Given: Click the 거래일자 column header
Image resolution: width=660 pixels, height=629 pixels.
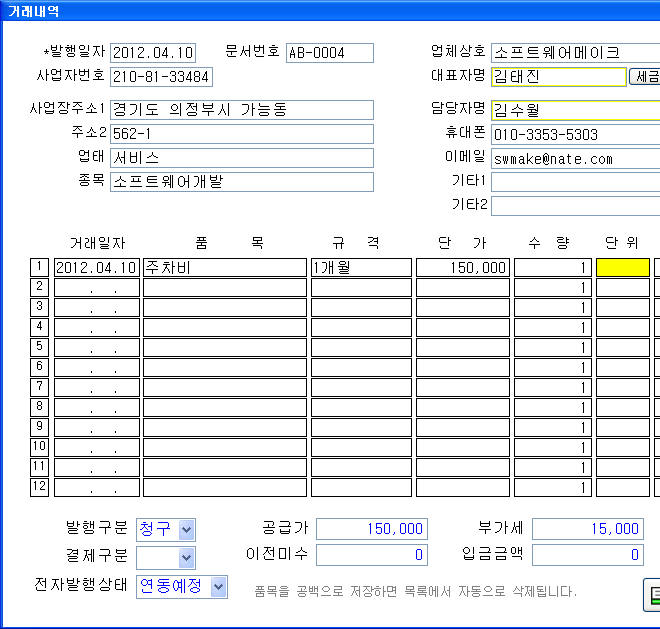Looking at the screenshot, I should coord(98,243).
